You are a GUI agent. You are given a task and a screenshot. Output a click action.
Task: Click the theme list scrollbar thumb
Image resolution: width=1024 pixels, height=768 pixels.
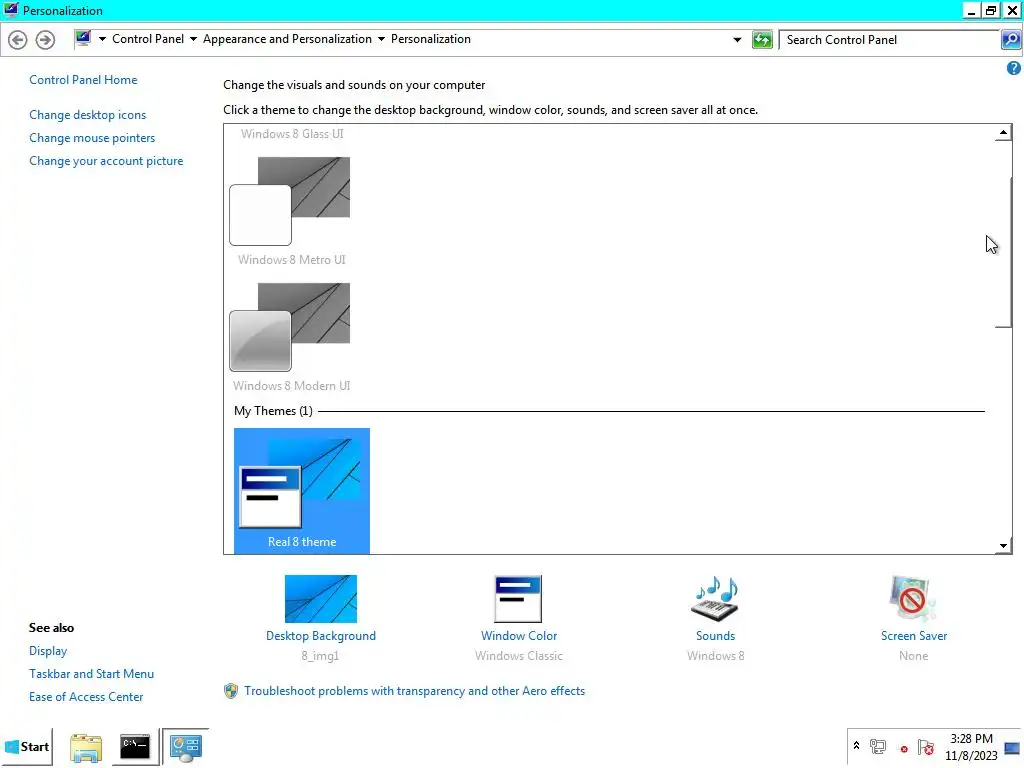tap(1003, 251)
